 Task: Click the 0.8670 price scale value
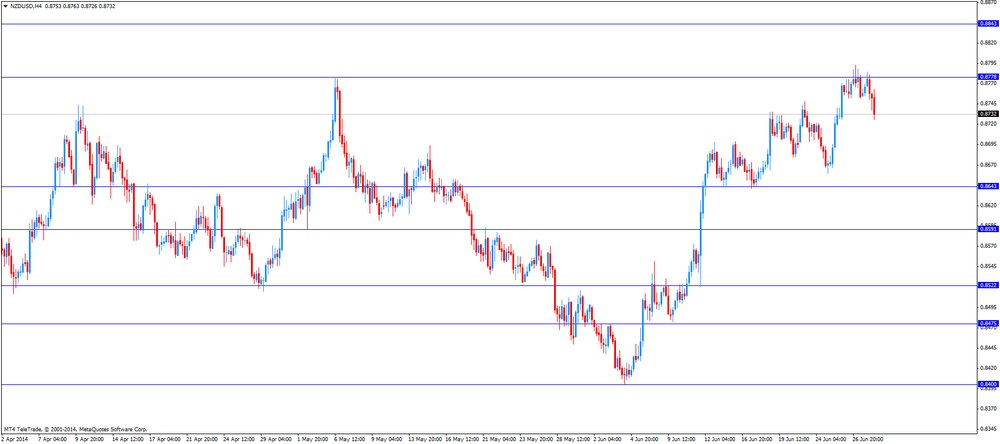point(988,165)
